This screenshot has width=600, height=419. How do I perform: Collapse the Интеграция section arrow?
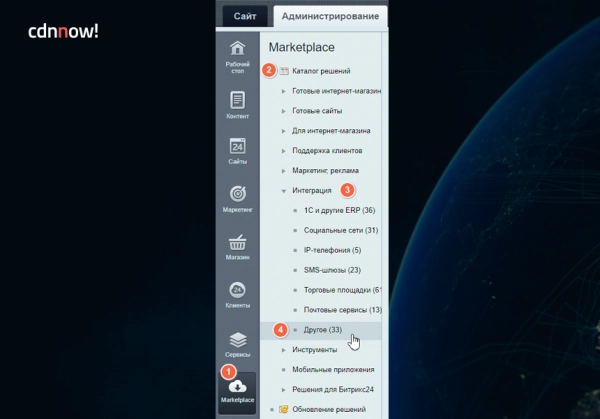click(284, 191)
